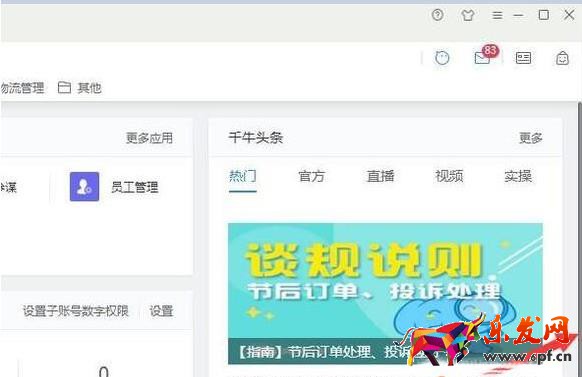Select the 物流管理 menu item
This screenshot has height=377, width=582.
click(22, 88)
